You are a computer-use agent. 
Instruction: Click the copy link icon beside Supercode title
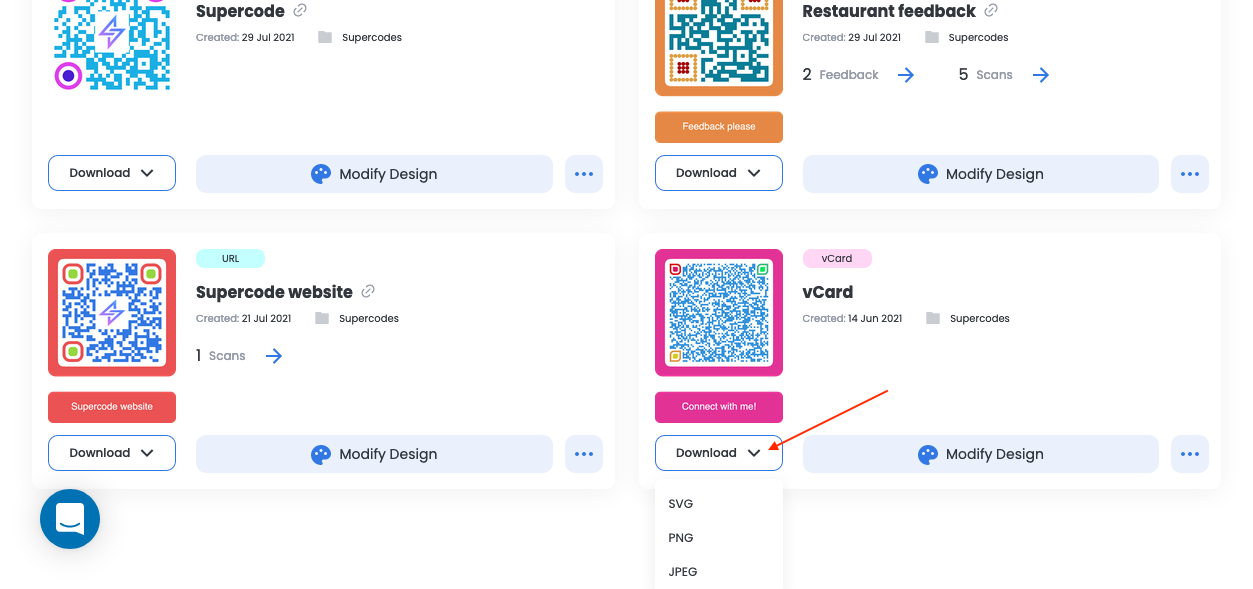(300, 10)
